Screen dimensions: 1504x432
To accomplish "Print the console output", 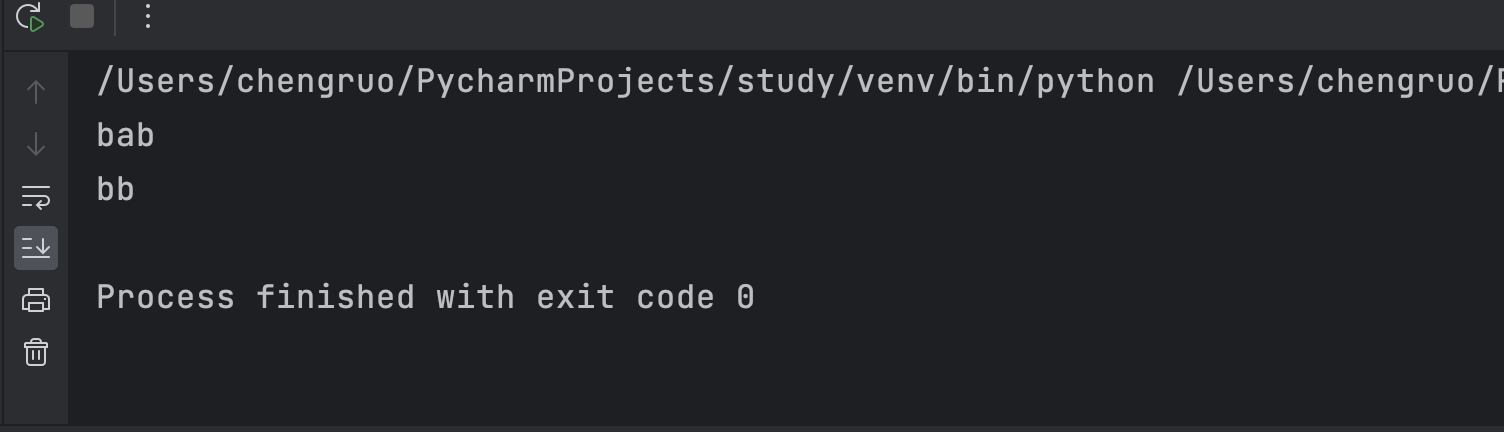I will [x=36, y=300].
